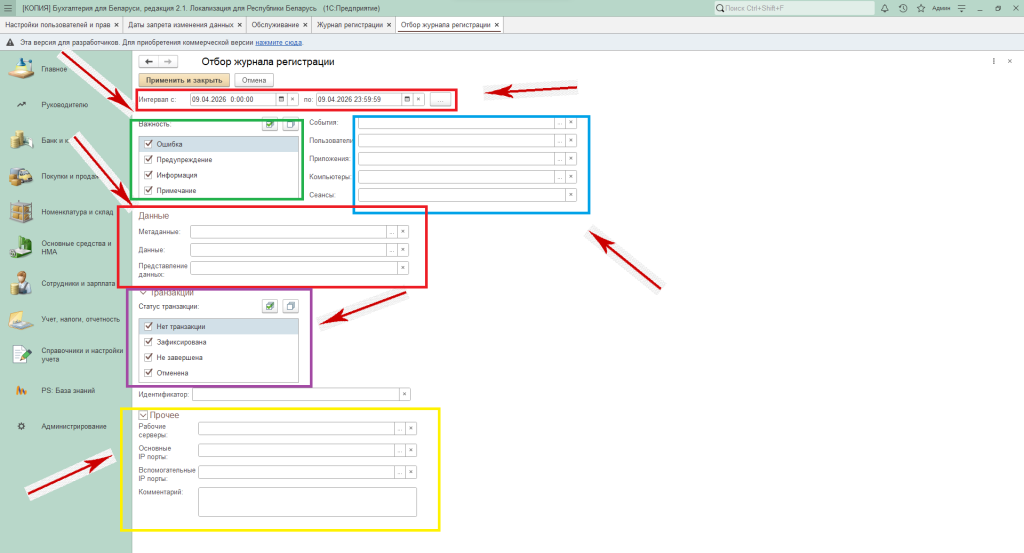Click into the Комментарий text field
1024x553 pixels.
tap(306, 501)
